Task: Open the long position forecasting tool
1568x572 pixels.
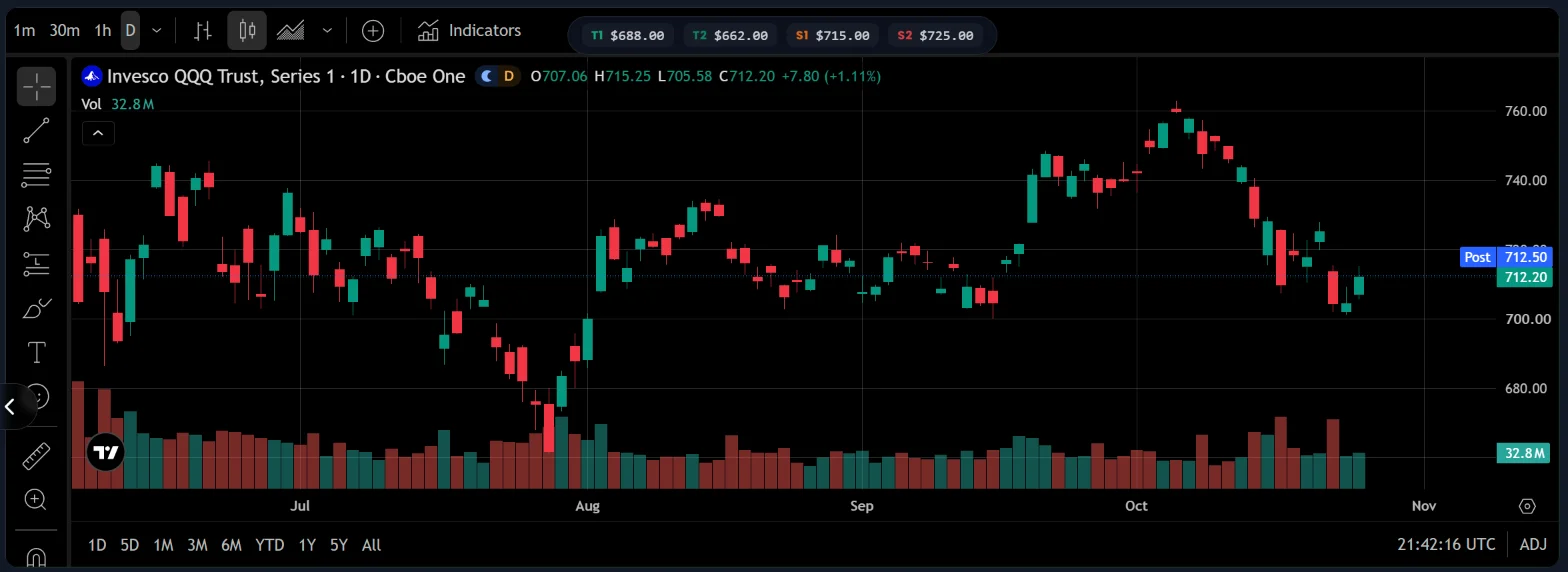Action: (x=36, y=264)
